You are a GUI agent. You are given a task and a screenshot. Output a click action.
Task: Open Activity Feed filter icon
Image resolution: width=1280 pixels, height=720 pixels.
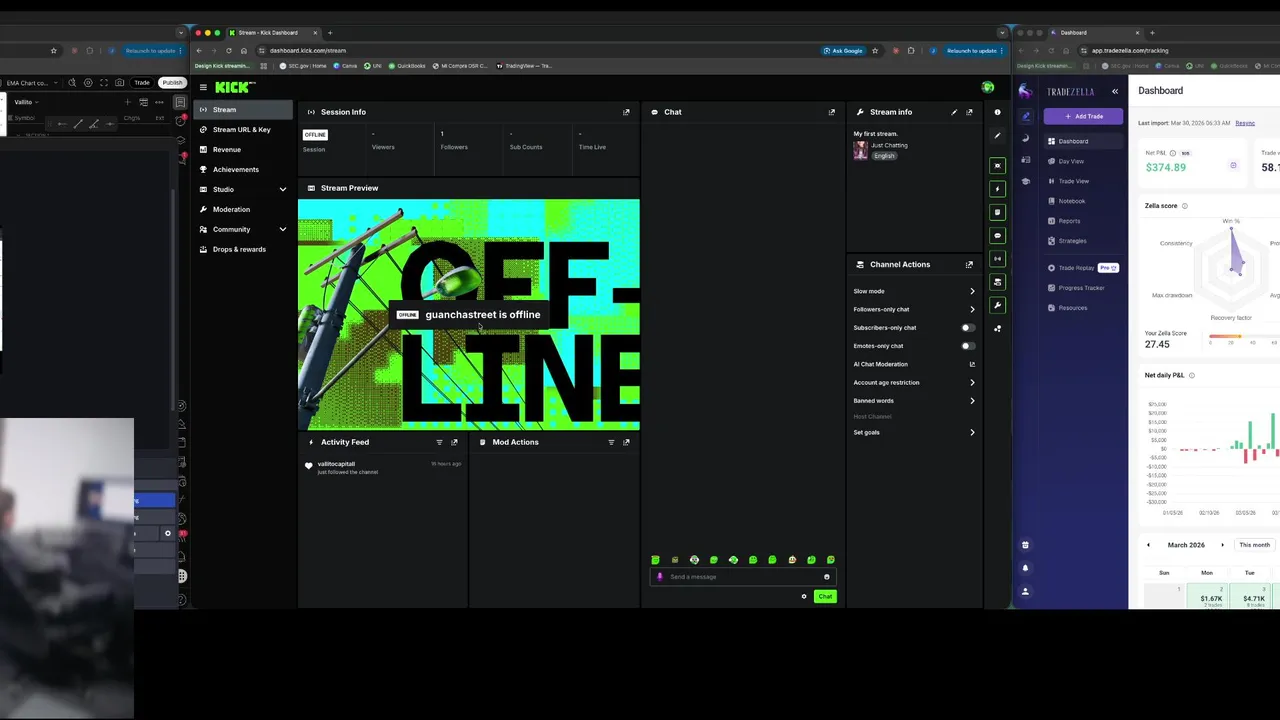point(439,442)
